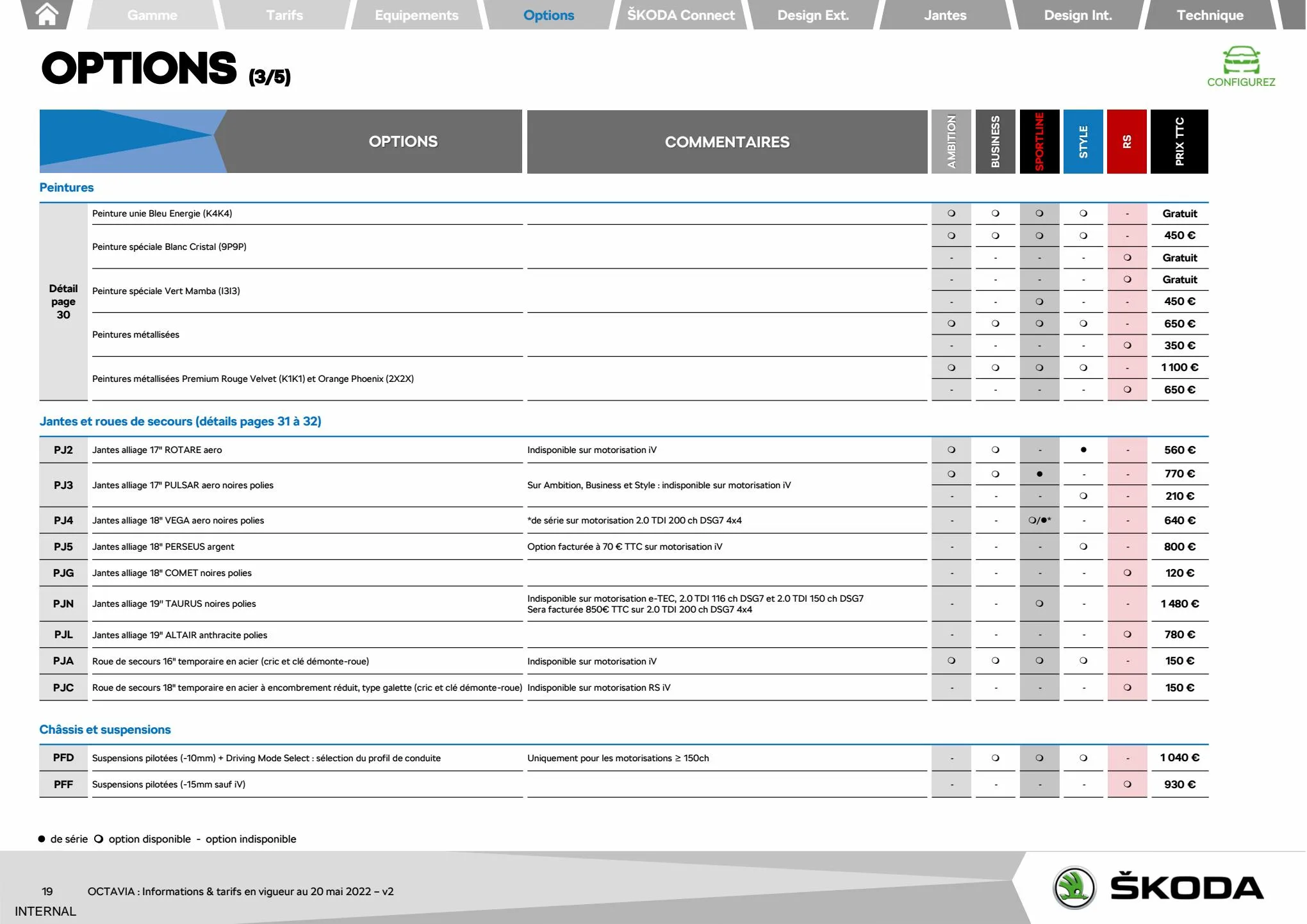Image resolution: width=1307 pixels, height=924 pixels.
Task: Select the Options tab
Action: pos(548,15)
